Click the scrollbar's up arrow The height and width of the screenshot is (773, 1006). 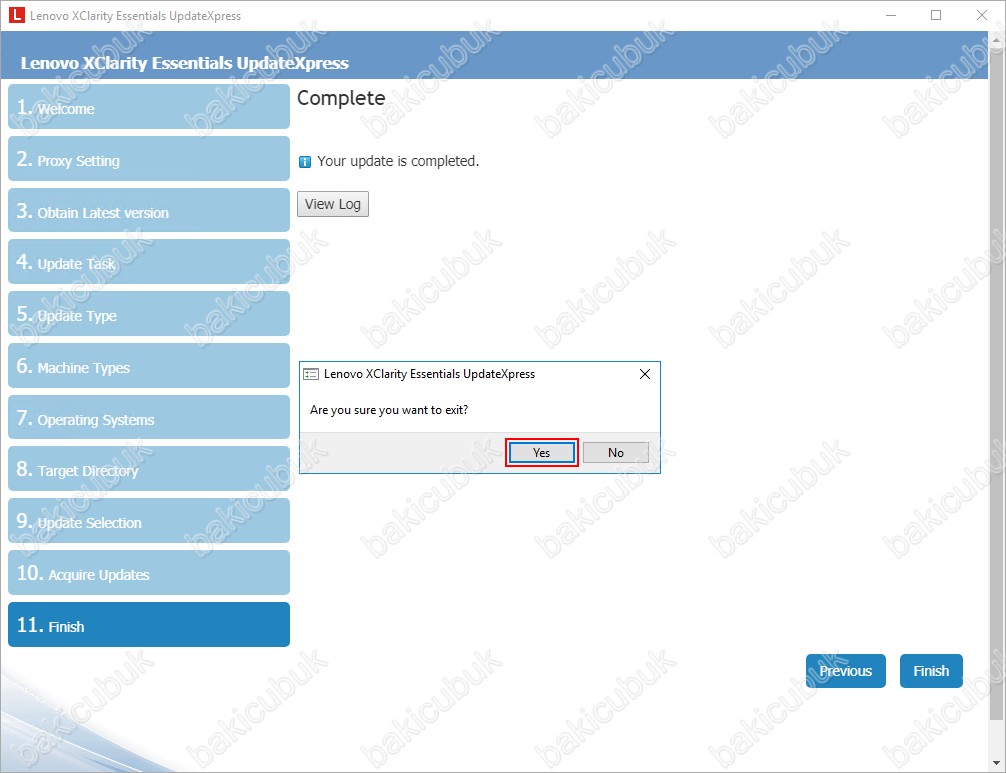[x=997, y=40]
